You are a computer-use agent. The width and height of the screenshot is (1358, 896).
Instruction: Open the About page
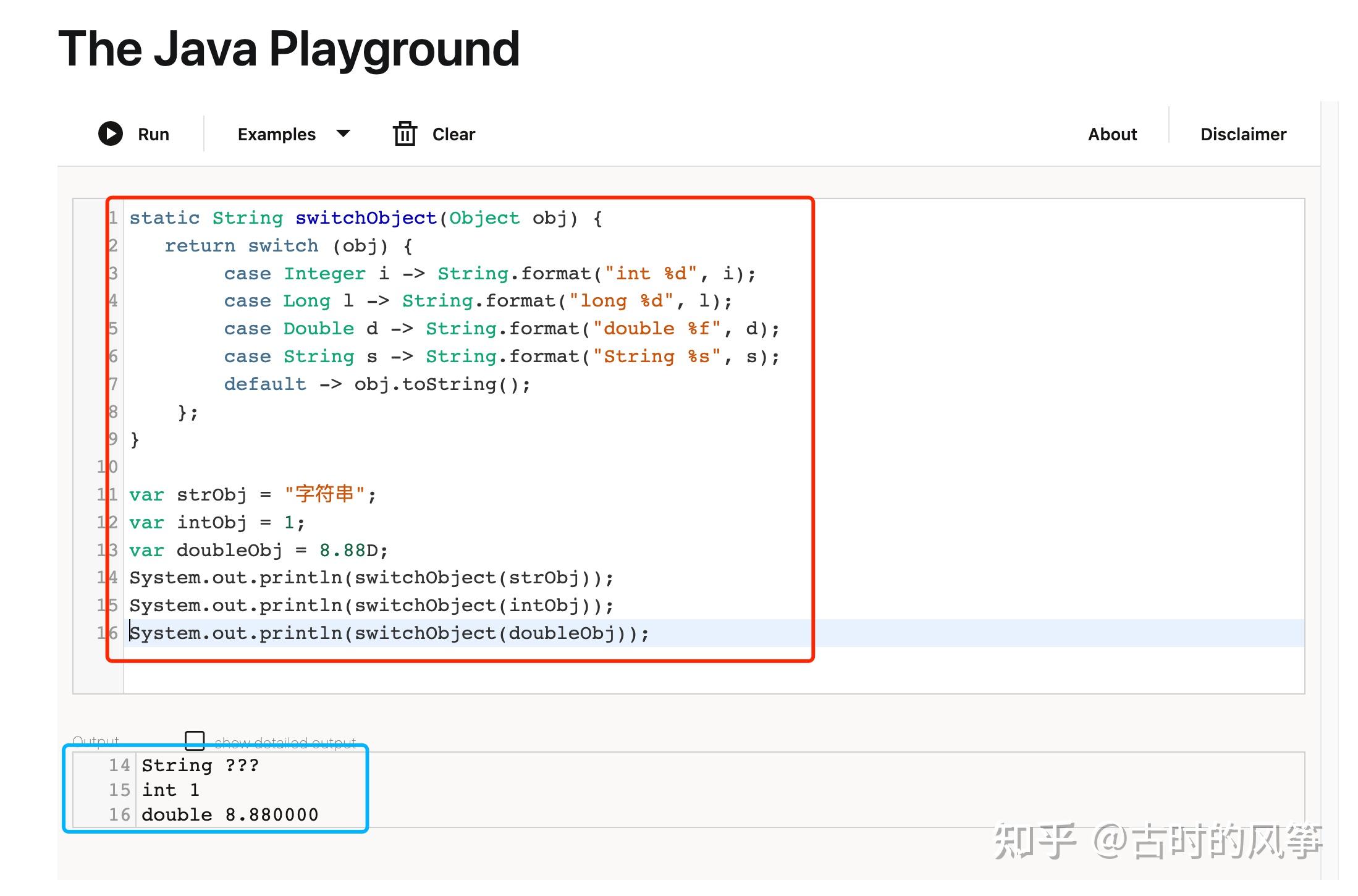pyautogui.click(x=1112, y=133)
